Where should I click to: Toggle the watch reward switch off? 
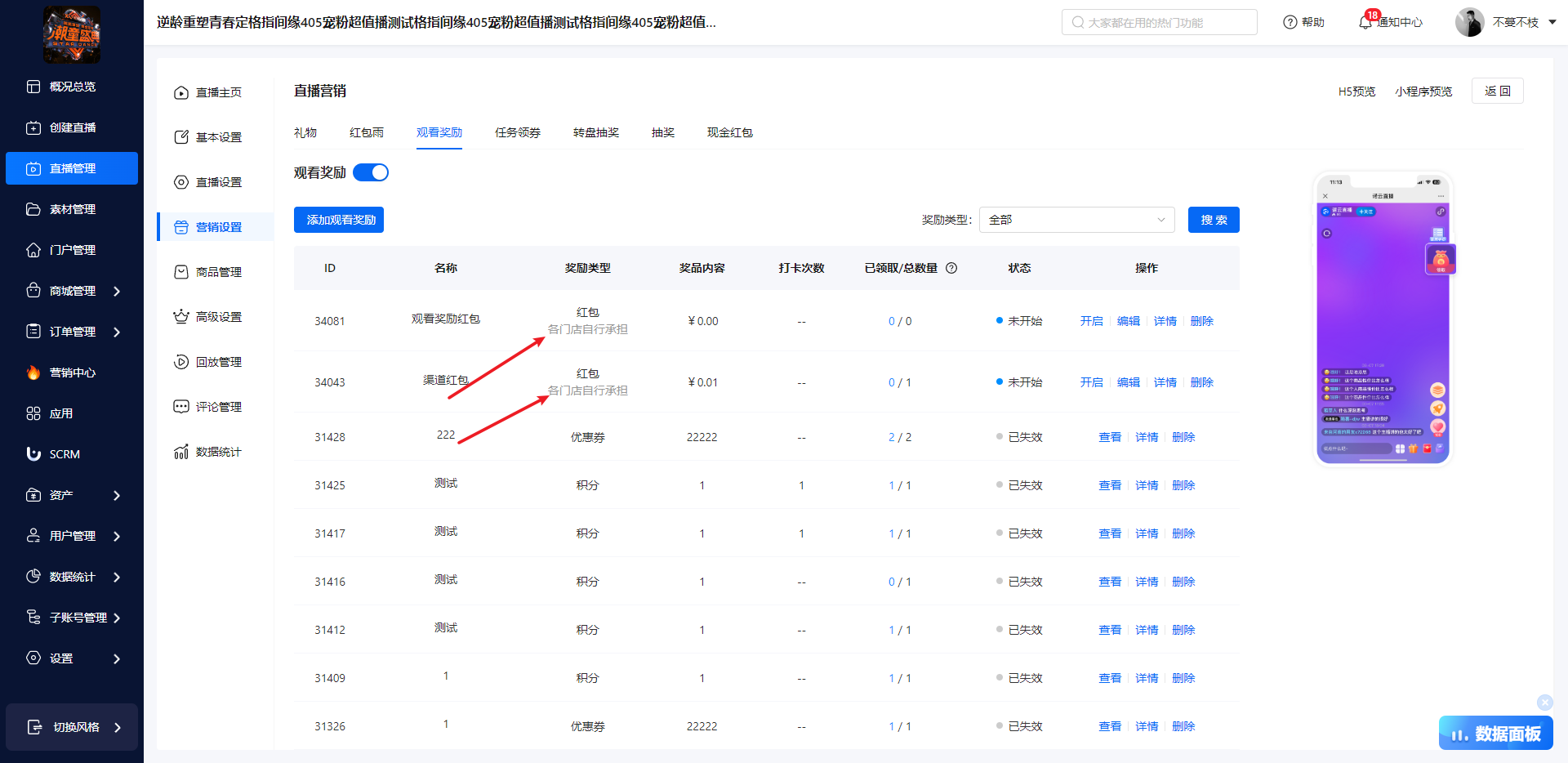371,172
